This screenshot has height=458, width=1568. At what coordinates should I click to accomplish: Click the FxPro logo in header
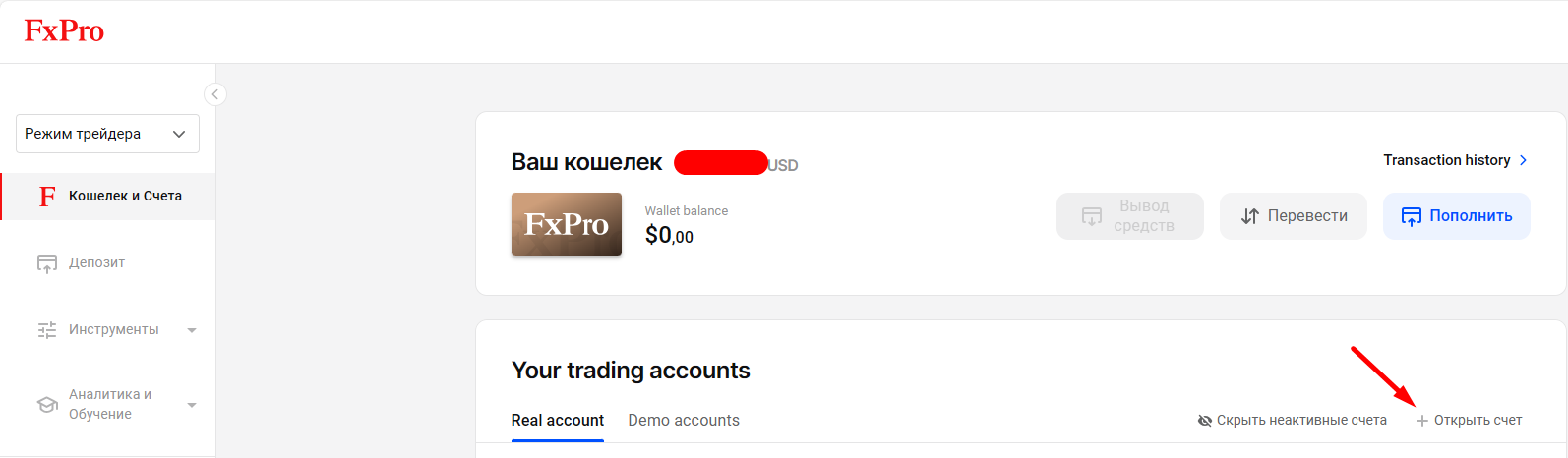pos(64,31)
